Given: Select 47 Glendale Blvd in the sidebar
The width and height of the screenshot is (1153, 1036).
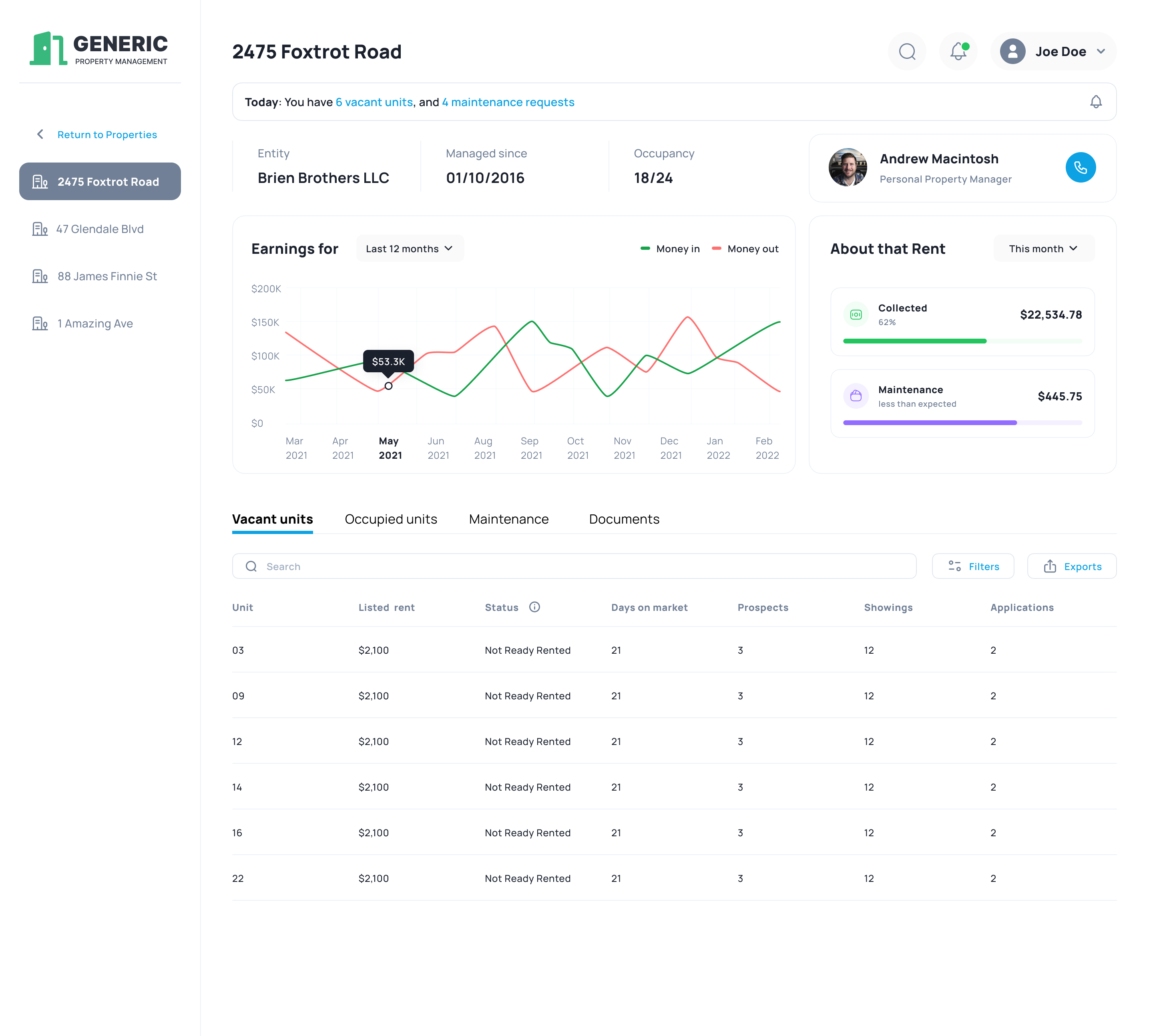Looking at the screenshot, I should point(100,229).
